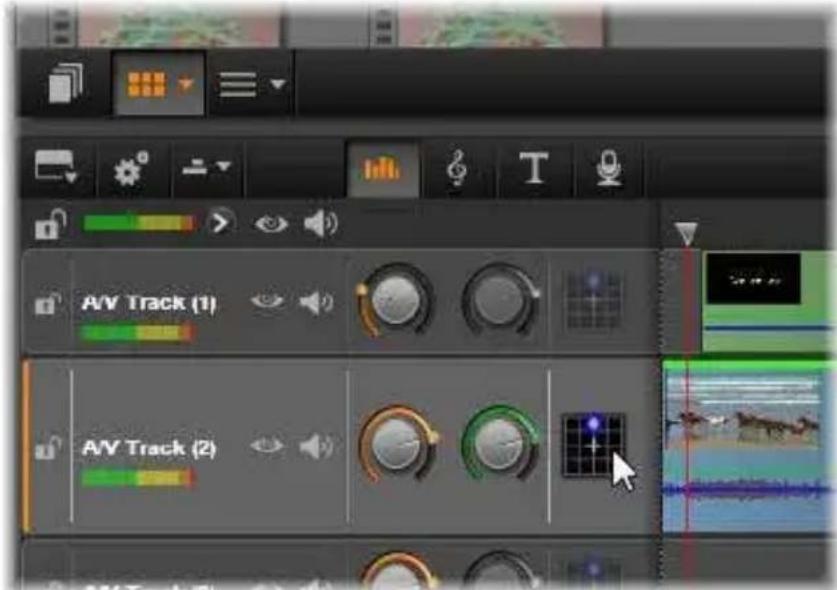Select the black title clip on Track (1)
Screen dimensions: 837x590
(x=753, y=279)
